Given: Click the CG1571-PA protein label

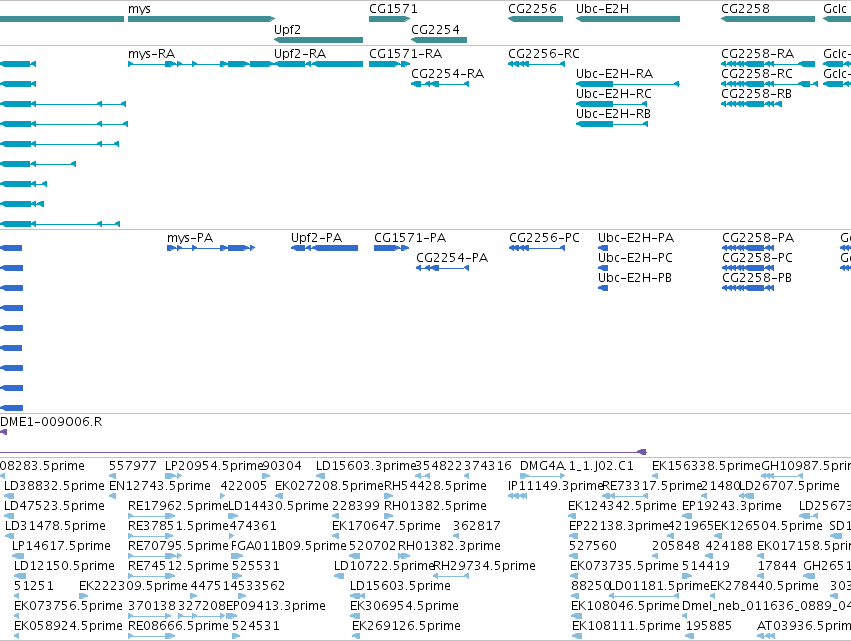Looking at the screenshot, I should click(x=410, y=238).
